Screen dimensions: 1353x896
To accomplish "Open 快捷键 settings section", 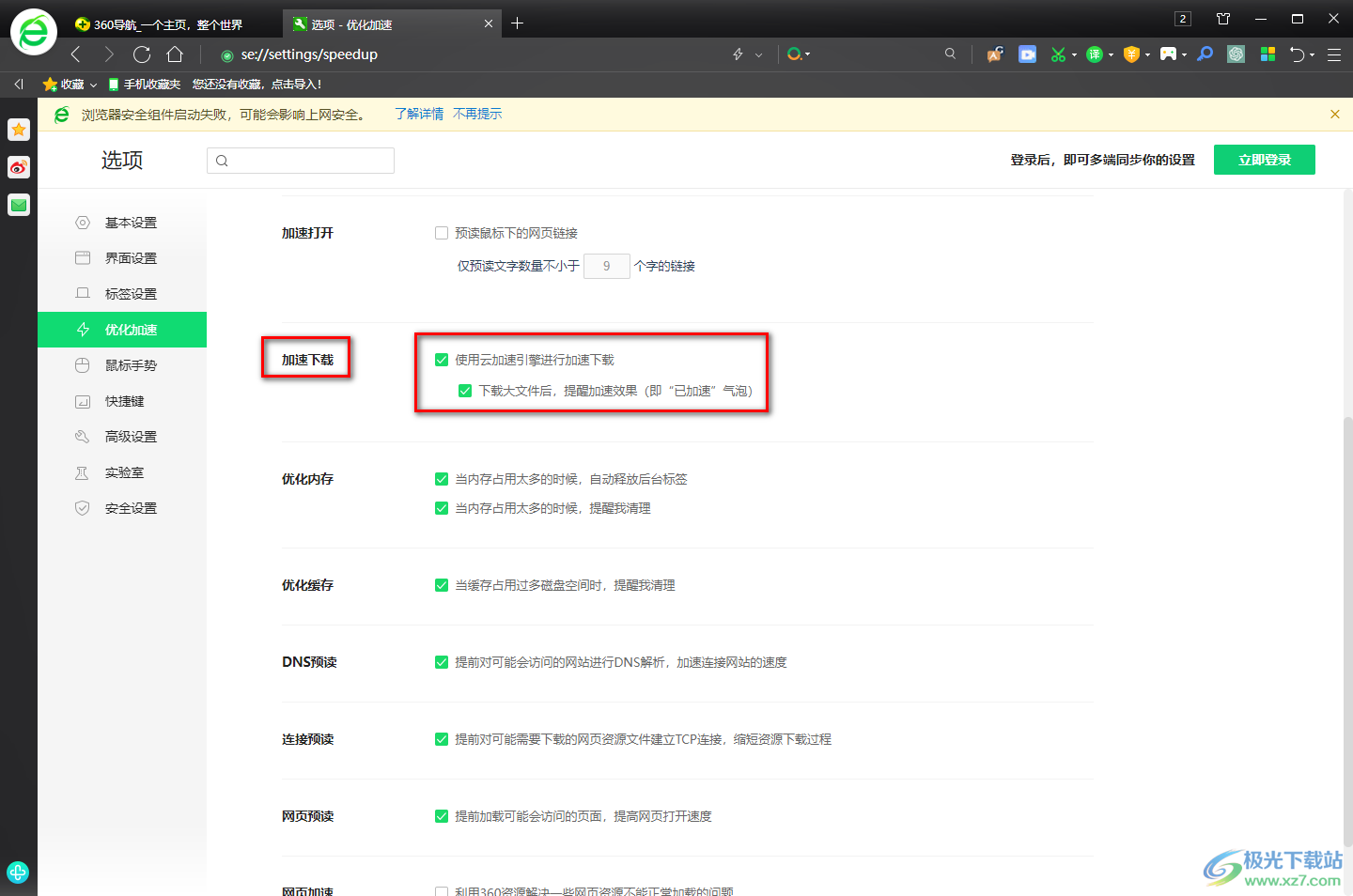I will pos(122,401).
